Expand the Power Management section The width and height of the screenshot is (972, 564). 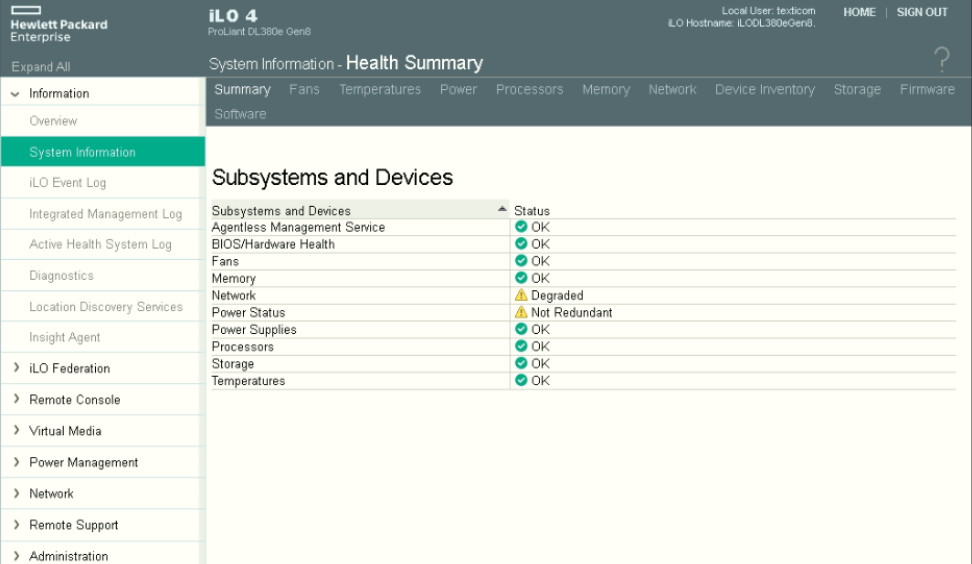(x=83, y=462)
